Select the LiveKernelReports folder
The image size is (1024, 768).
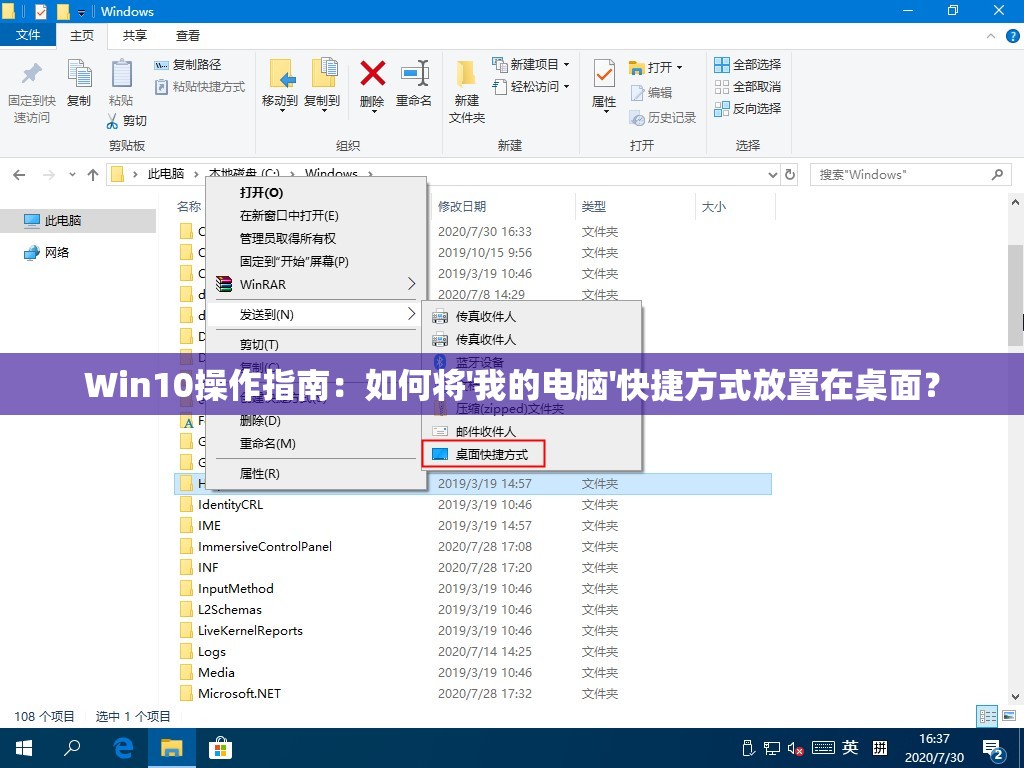click(x=250, y=630)
